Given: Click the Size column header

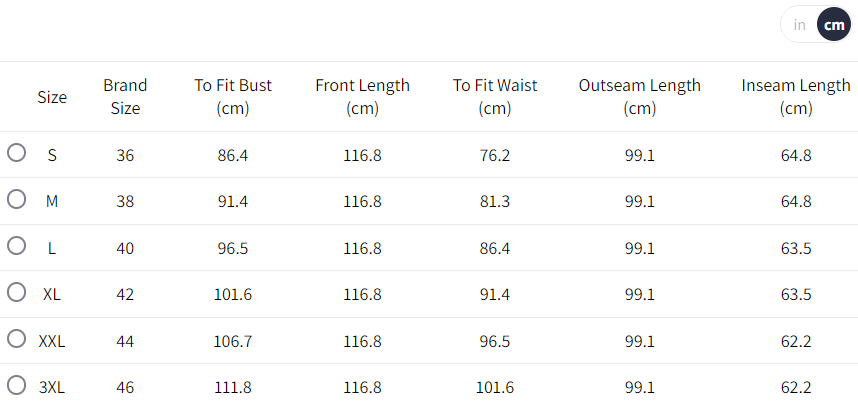Looking at the screenshot, I should 52,97.
